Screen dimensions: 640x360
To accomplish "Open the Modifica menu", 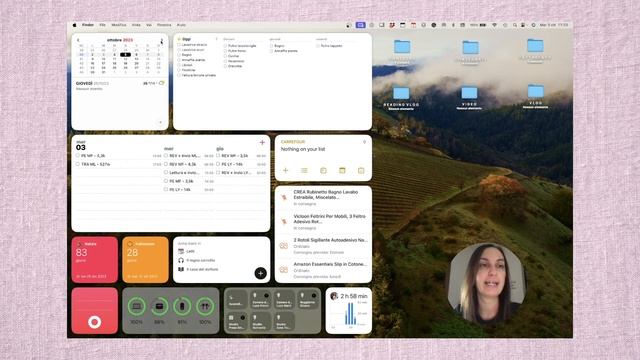I will tap(119, 25).
